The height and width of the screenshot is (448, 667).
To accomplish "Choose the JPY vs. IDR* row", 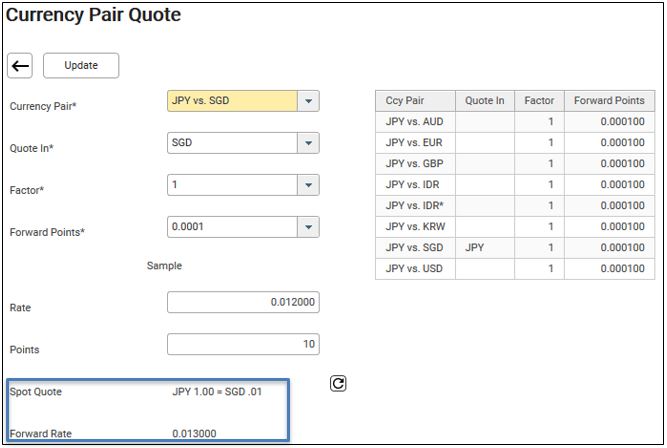I will 515,206.
